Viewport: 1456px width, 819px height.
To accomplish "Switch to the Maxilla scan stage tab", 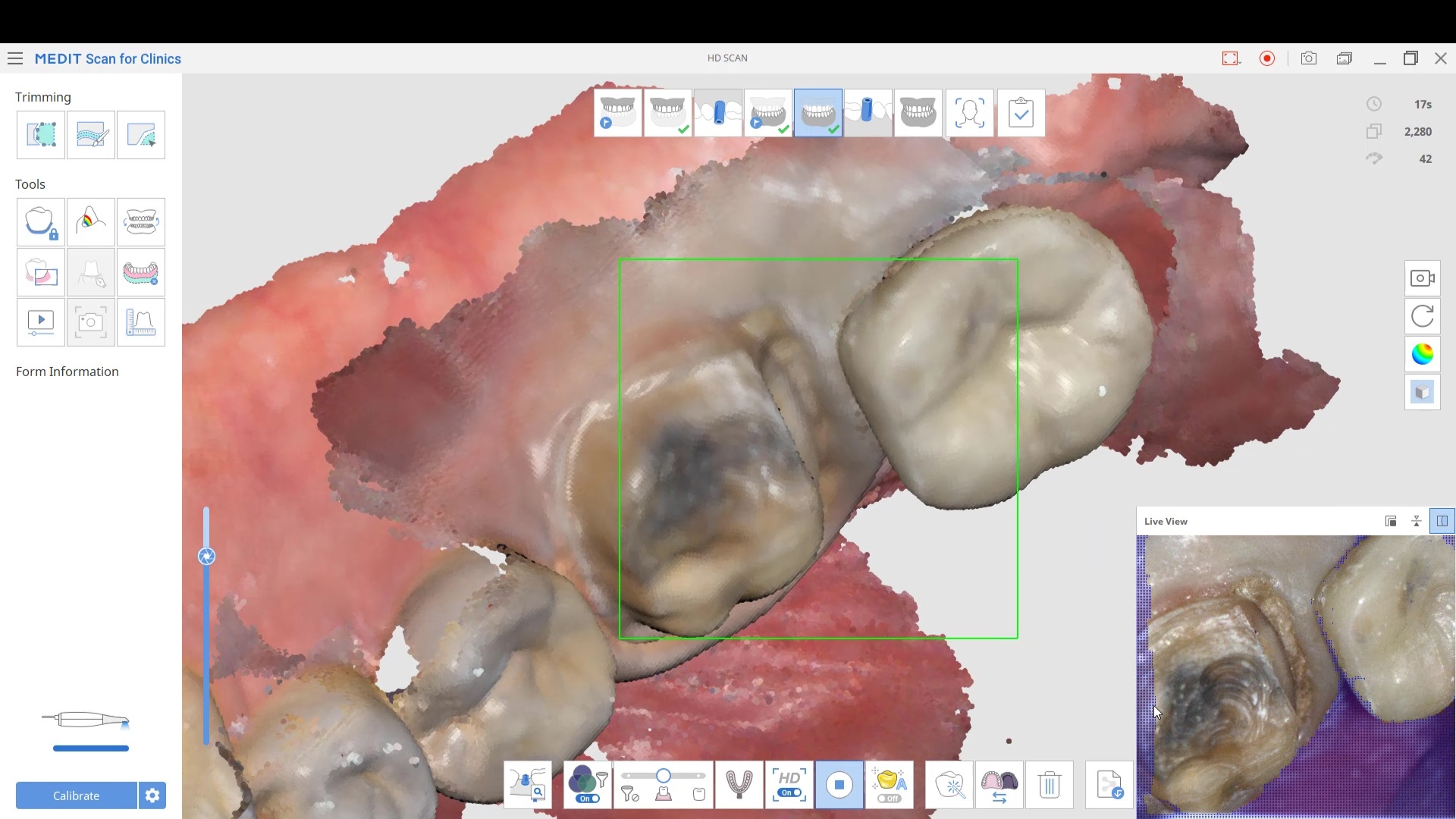I will click(668, 113).
